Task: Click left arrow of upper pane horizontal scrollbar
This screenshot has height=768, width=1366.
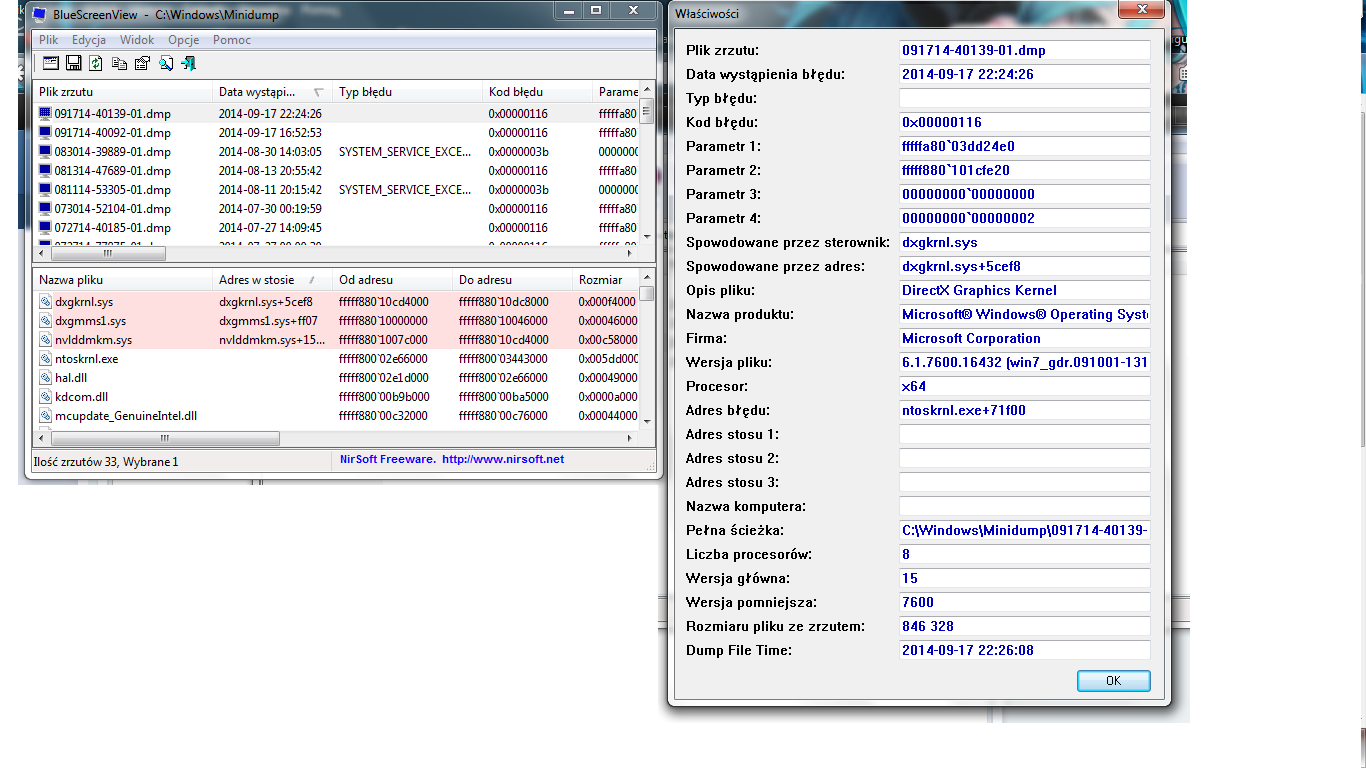Action: [x=41, y=253]
